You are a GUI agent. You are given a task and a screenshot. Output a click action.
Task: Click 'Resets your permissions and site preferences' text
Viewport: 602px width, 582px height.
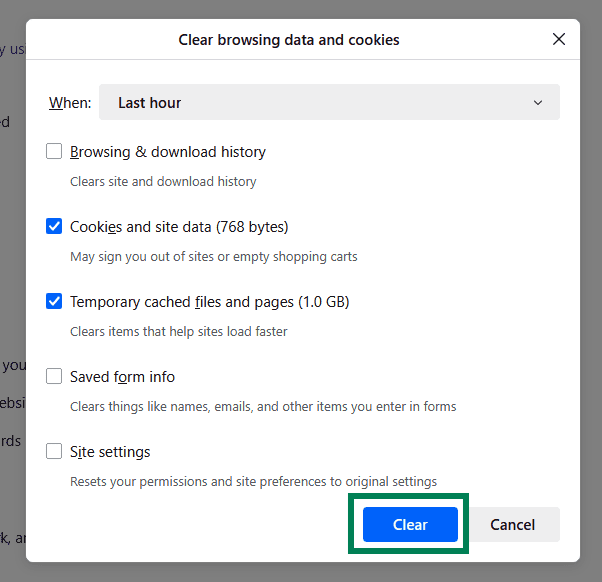(253, 481)
